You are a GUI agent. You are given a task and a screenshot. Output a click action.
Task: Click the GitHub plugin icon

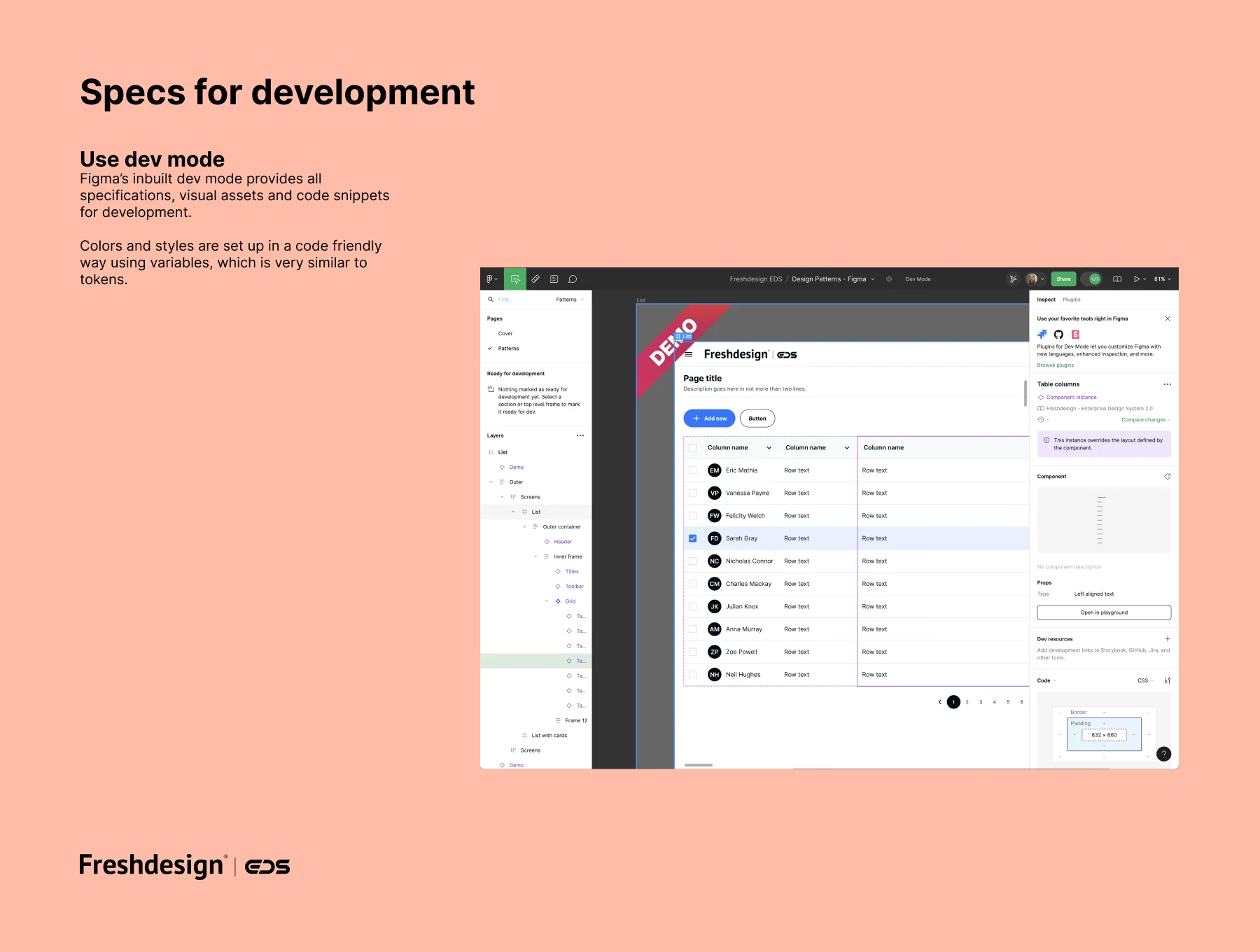click(1058, 335)
